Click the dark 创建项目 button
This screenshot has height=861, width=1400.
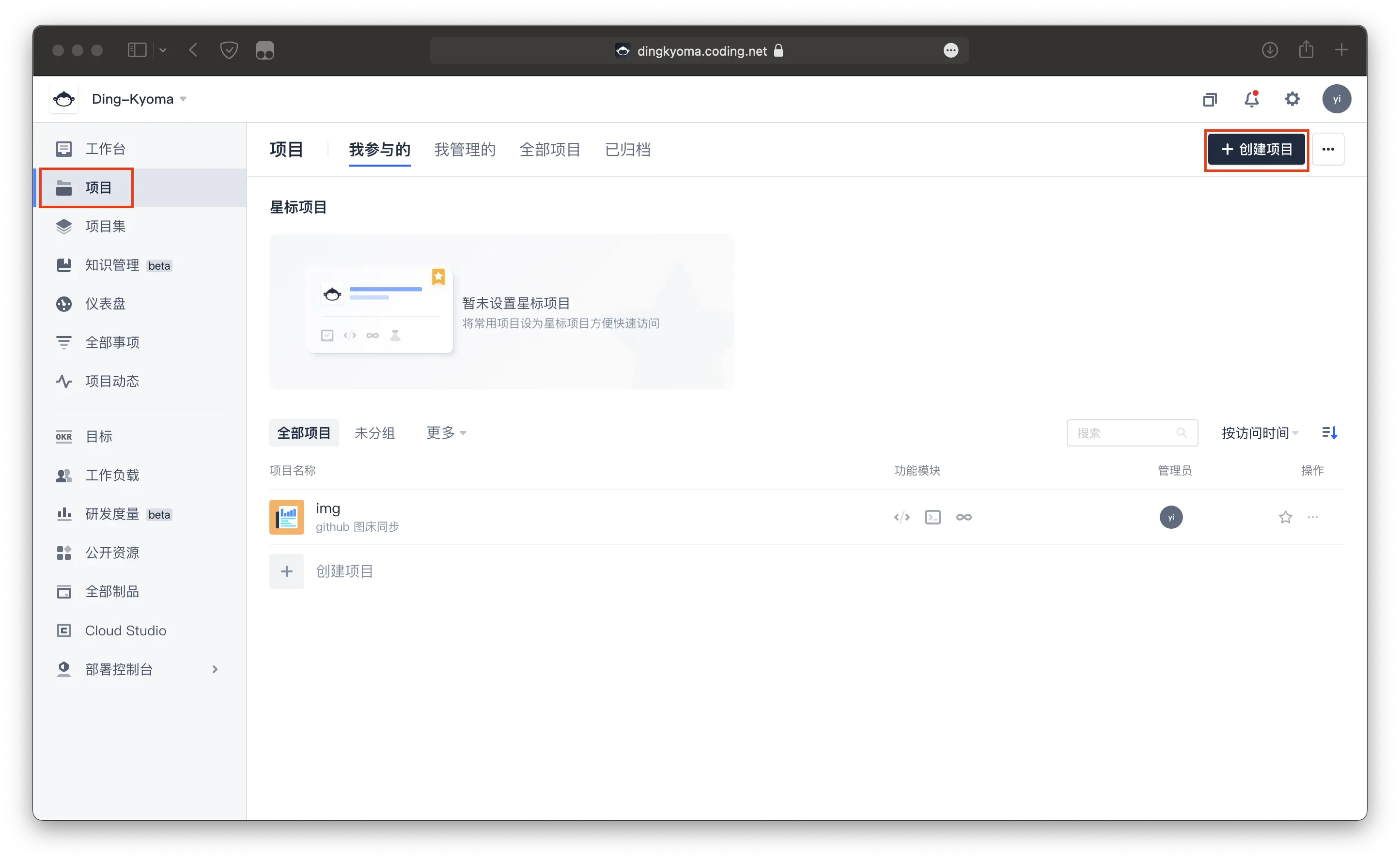click(x=1256, y=149)
